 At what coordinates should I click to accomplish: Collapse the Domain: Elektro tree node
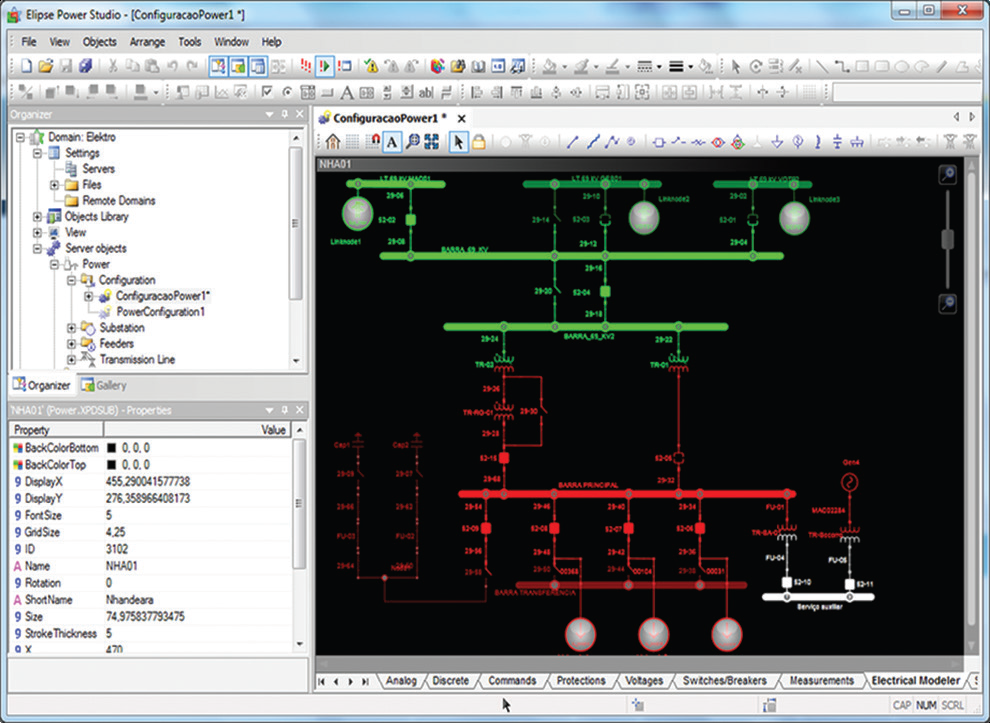[x=21, y=137]
